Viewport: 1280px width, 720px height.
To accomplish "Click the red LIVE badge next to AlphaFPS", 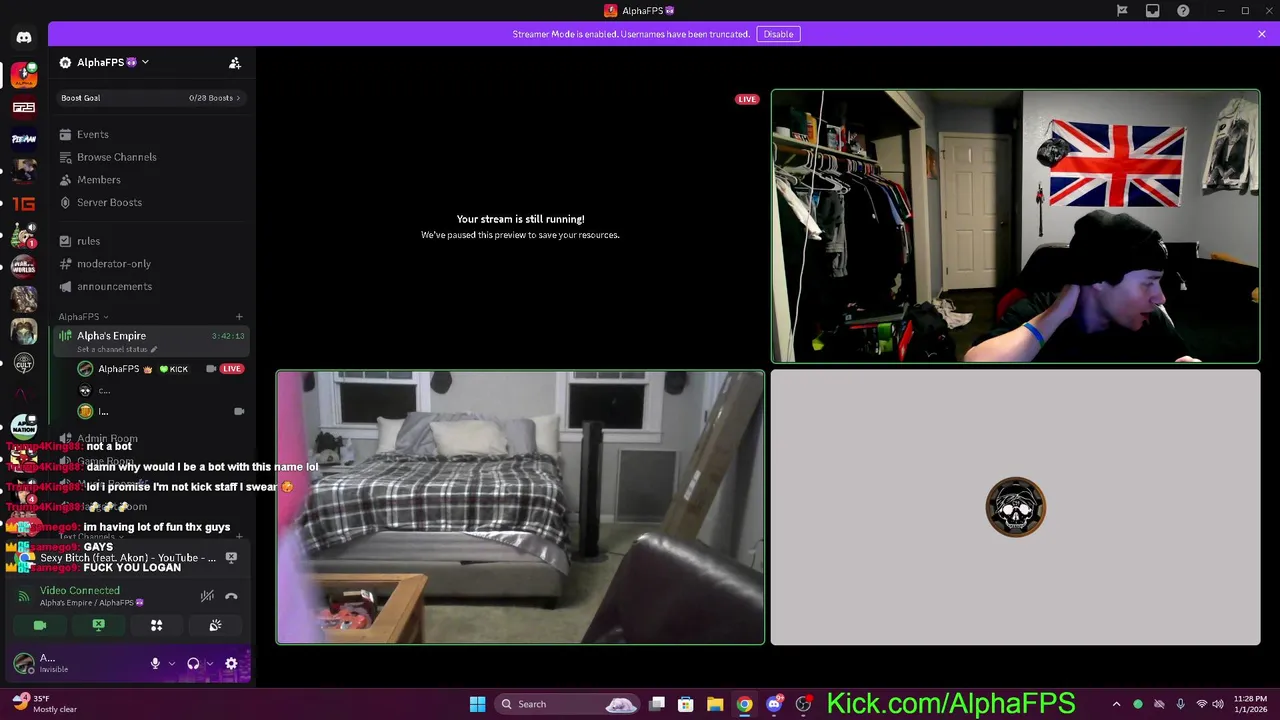I will pyautogui.click(x=232, y=369).
